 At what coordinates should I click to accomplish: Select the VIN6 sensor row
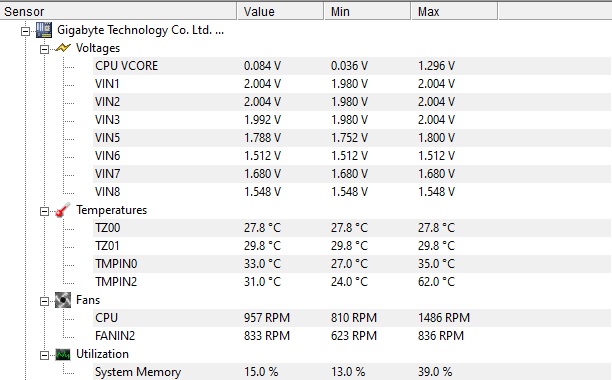point(352,156)
